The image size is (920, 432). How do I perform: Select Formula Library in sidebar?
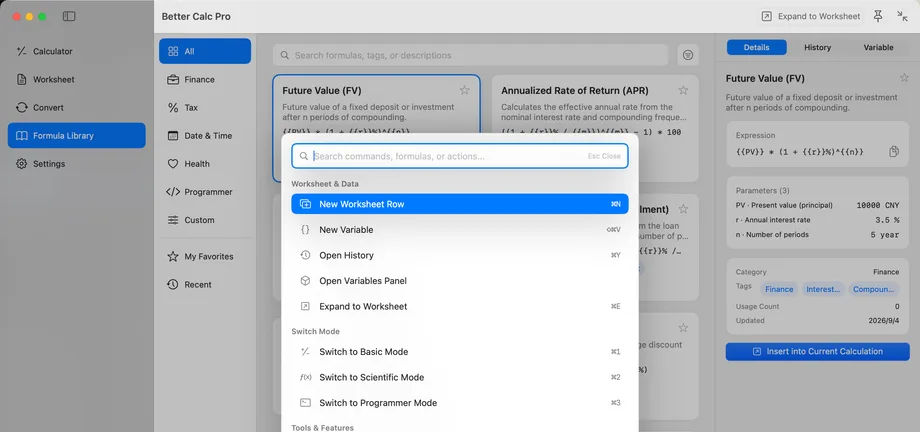[x=76, y=136]
